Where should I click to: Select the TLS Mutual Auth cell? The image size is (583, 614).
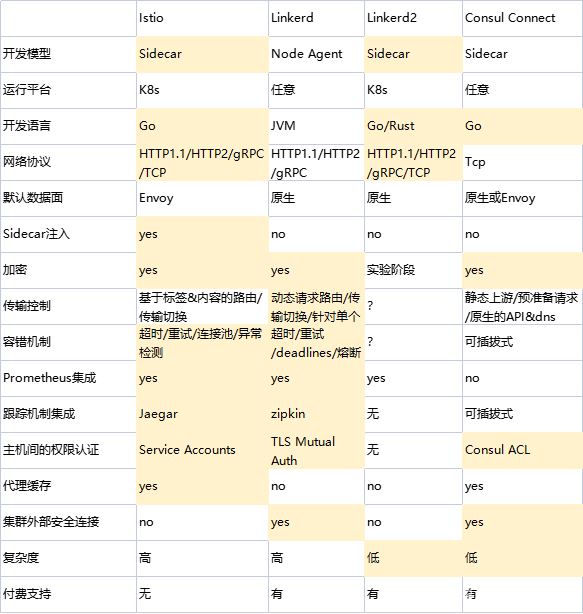point(316,451)
